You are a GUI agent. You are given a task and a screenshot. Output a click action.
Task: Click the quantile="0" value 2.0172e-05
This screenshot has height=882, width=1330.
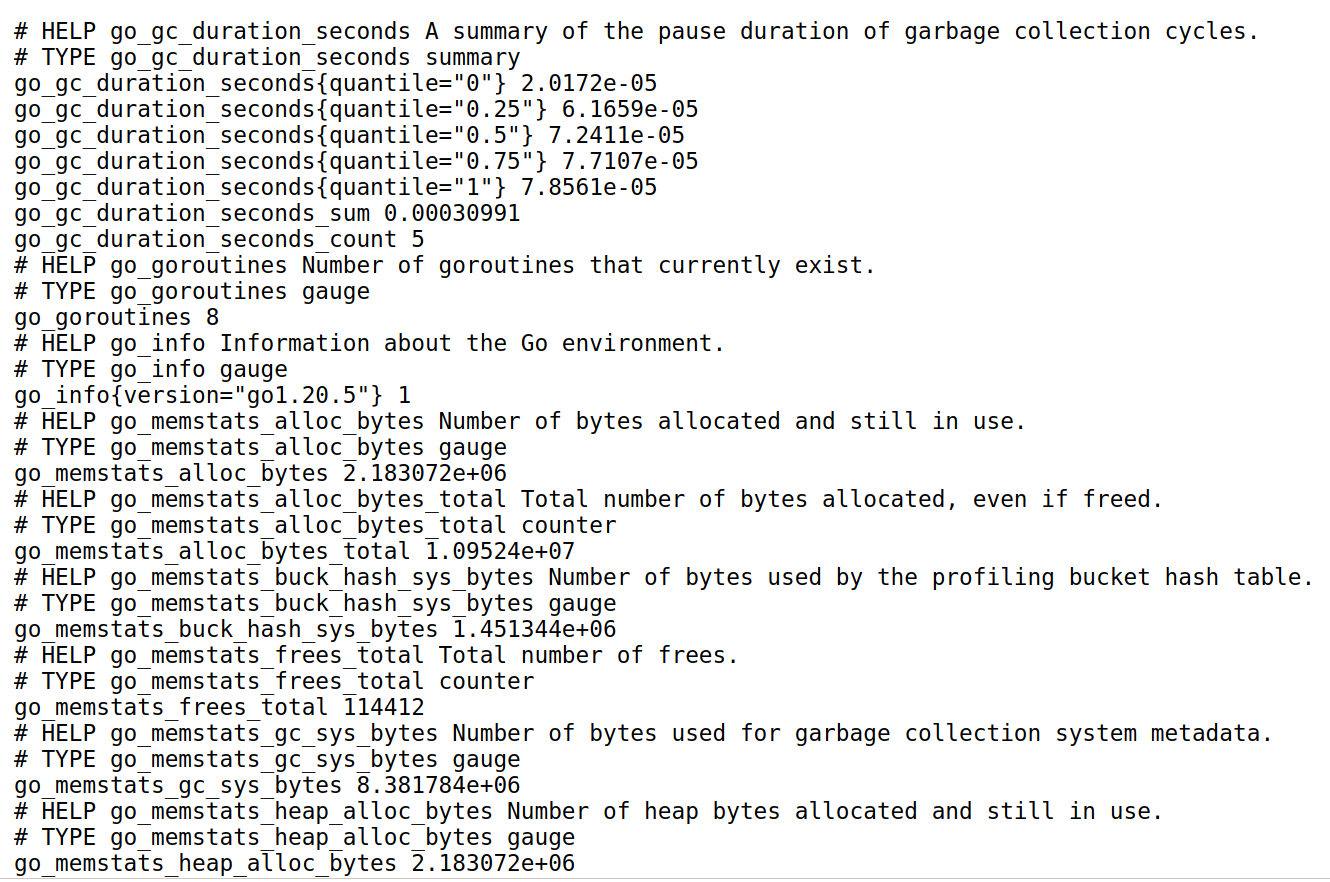pos(589,84)
